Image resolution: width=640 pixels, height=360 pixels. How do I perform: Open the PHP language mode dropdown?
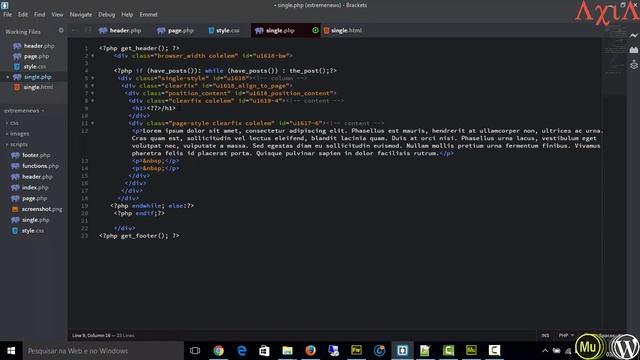(566, 335)
